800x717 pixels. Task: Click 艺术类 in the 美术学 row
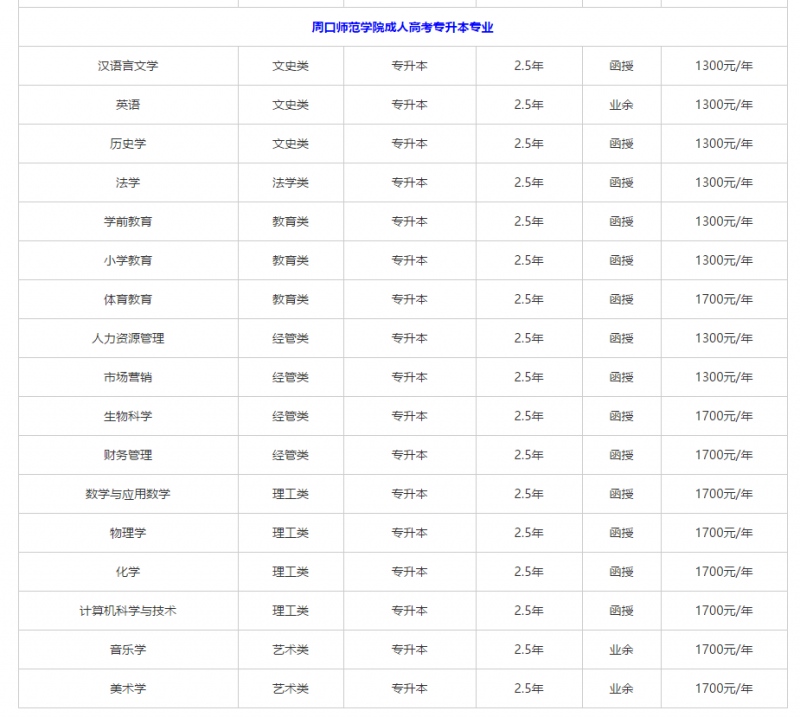point(290,689)
